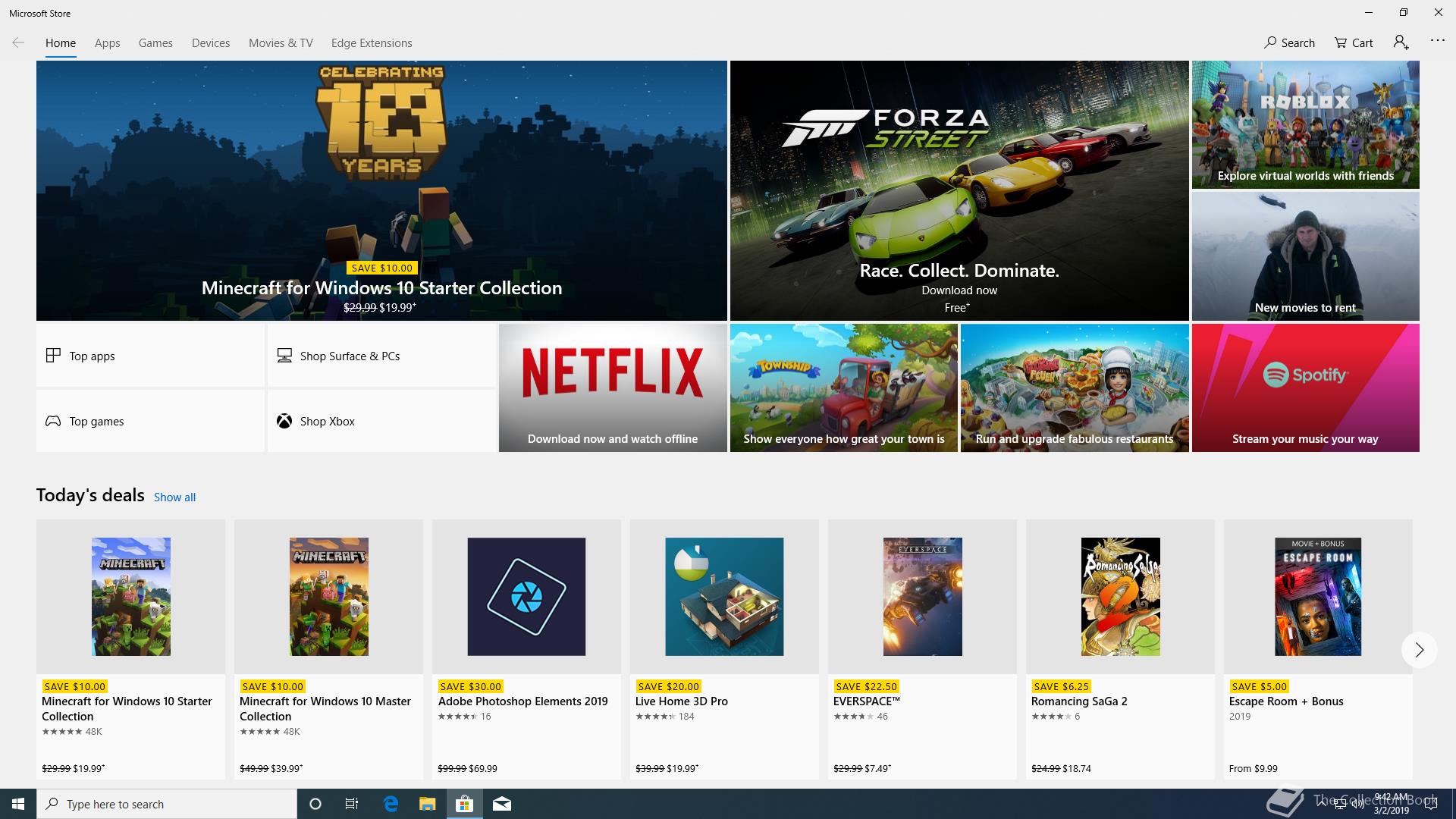Open the Romancing SaGa 2 deal cover
This screenshot has width=1456, height=819.
click(x=1120, y=597)
